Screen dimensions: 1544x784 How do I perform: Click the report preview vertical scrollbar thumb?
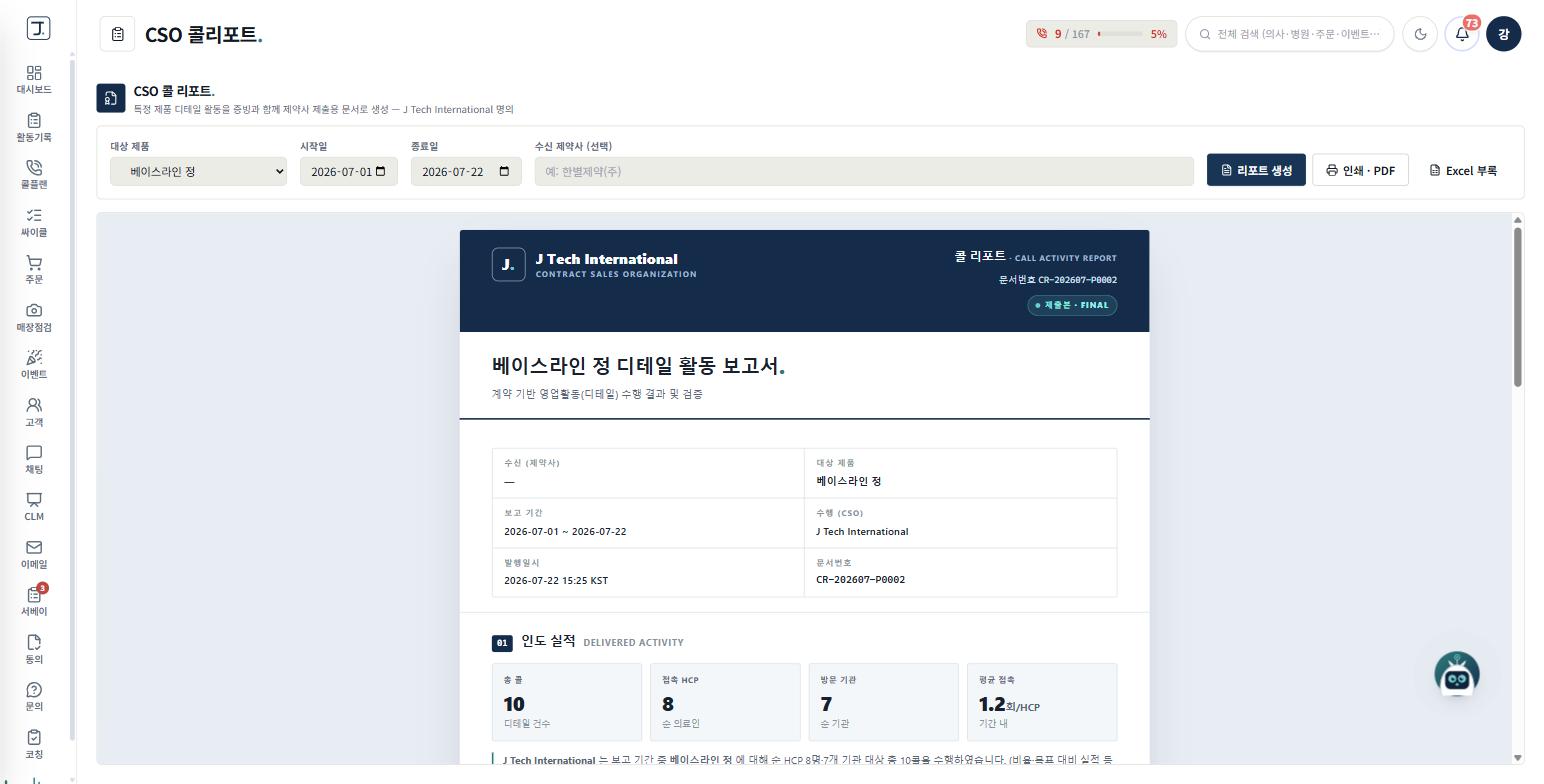pos(1518,307)
